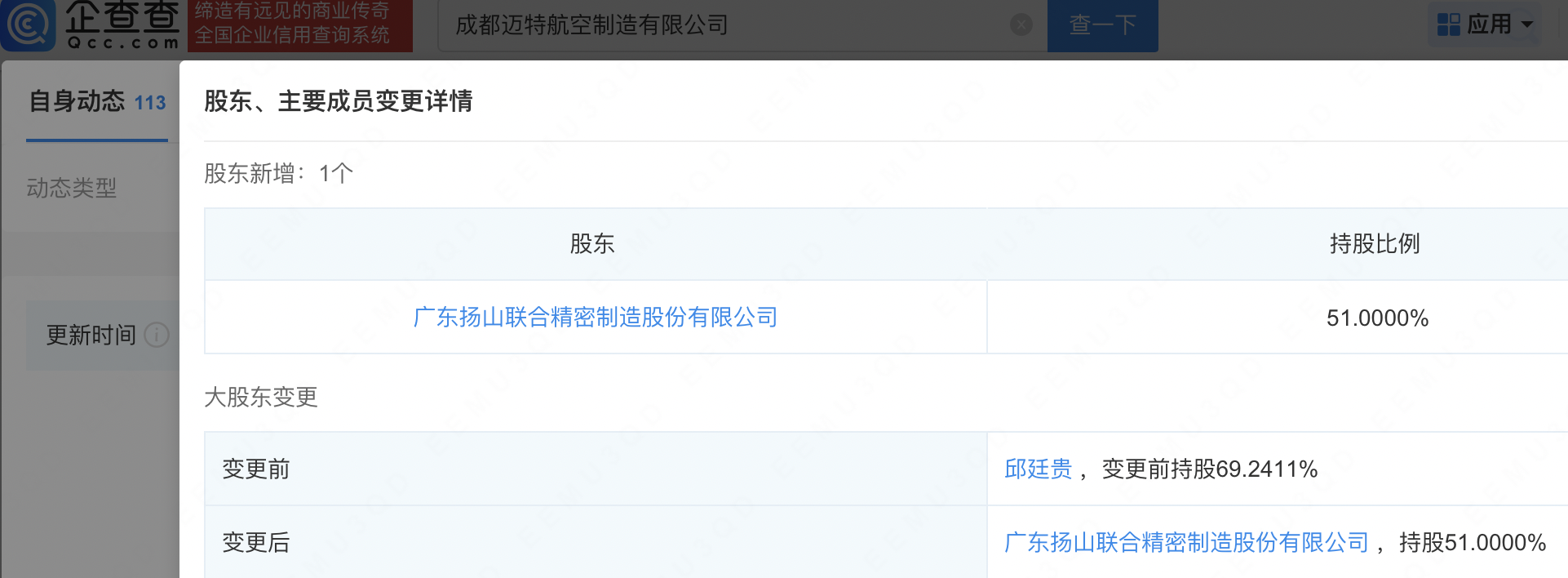Click the 持股比例 column header
The image size is (1568, 578).
pos(1375,244)
